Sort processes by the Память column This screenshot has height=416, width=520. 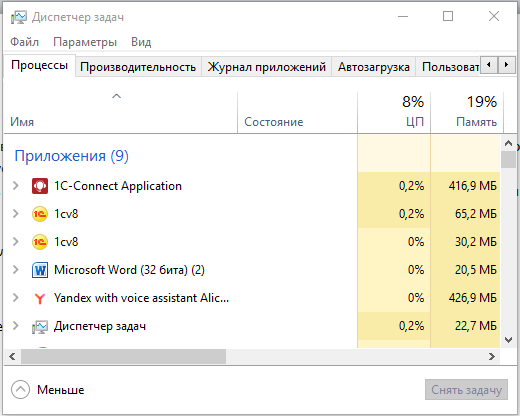tap(467, 112)
